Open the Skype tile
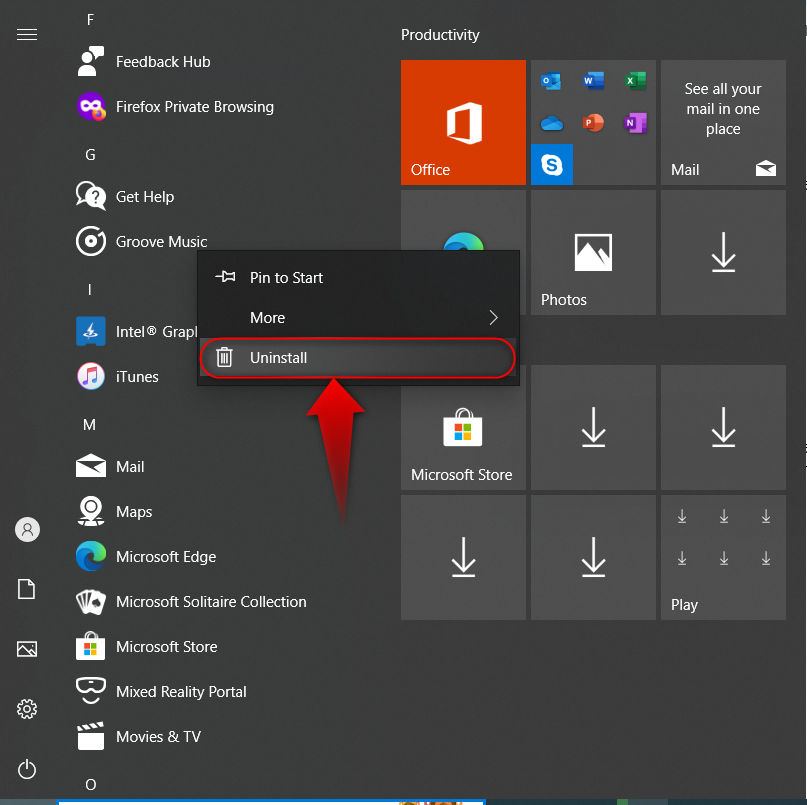The height and width of the screenshot is (805, 807). [x=552, y=165]
